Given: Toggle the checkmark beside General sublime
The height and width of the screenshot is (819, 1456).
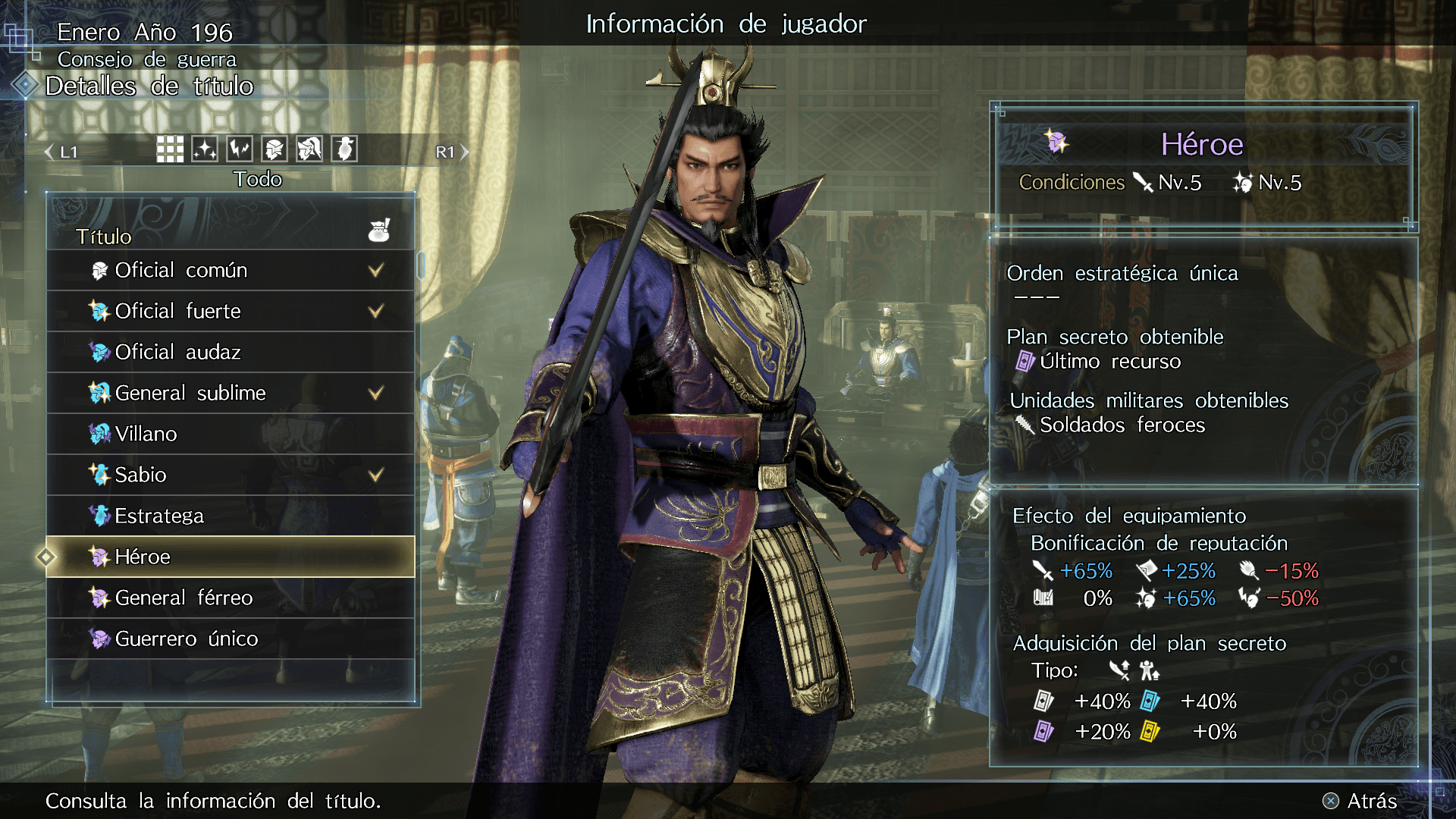Looking at the screenshot, I should click(376, 393).
